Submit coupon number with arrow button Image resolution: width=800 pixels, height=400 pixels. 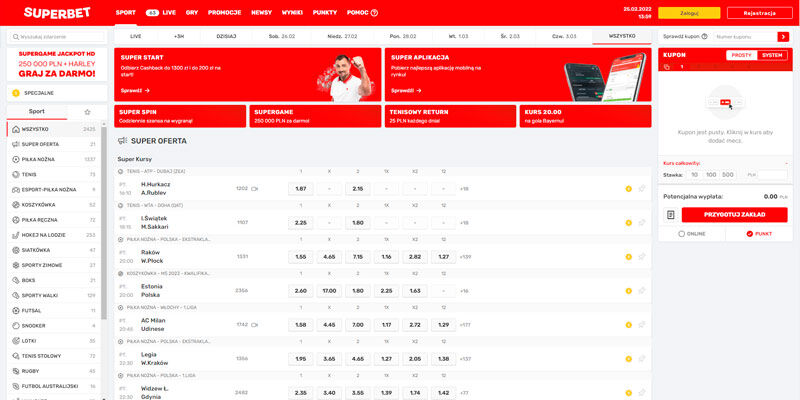click(783, 37)
